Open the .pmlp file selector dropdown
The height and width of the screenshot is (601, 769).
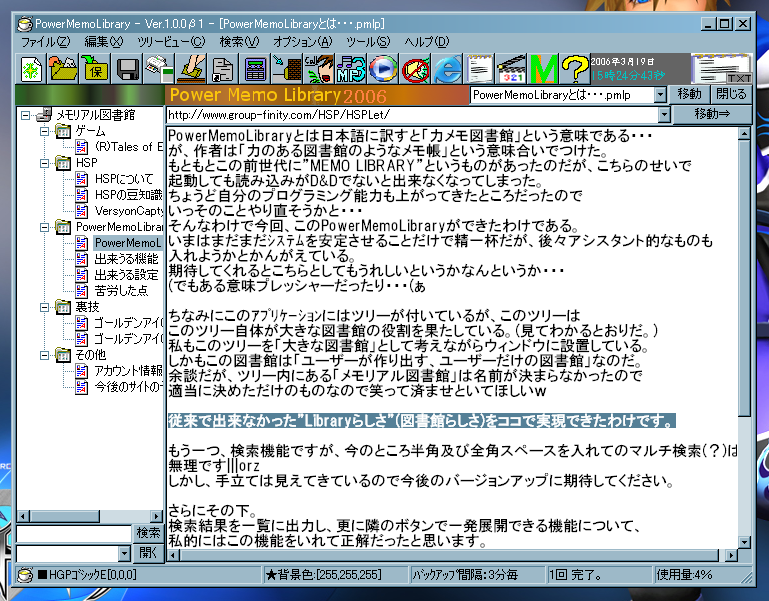click(x=660, y=95)
